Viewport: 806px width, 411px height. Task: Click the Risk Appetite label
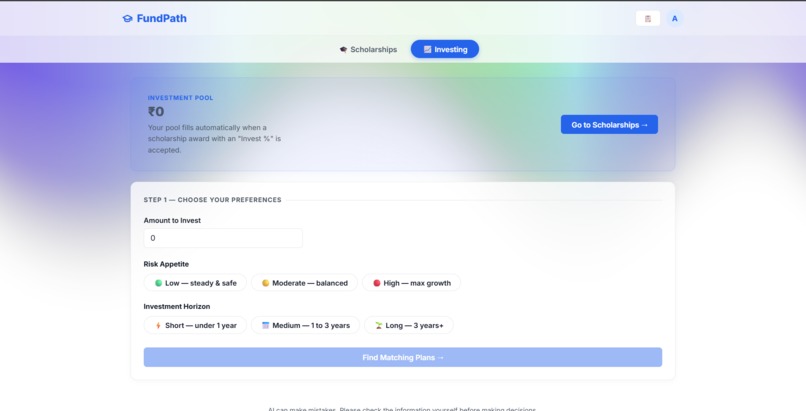click(166, 264)
